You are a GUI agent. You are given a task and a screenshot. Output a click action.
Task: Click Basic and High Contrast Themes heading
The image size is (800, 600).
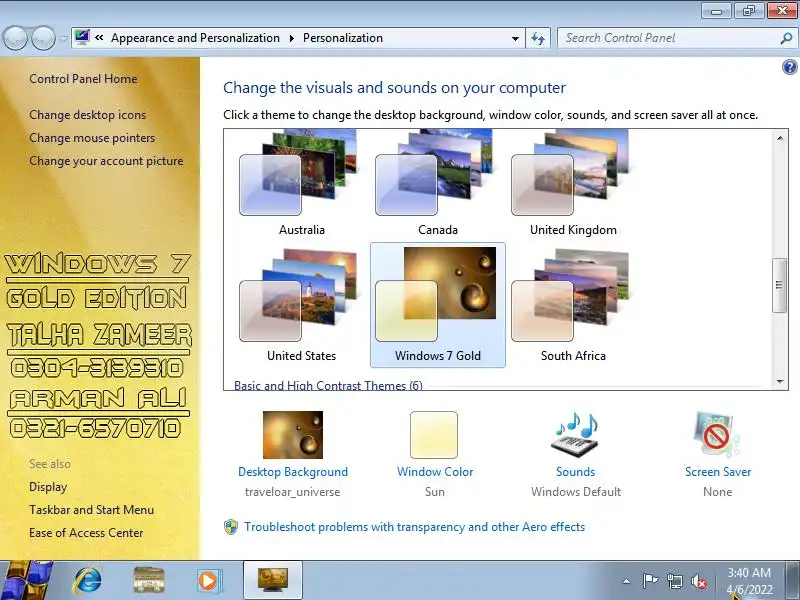pos(328,385)
